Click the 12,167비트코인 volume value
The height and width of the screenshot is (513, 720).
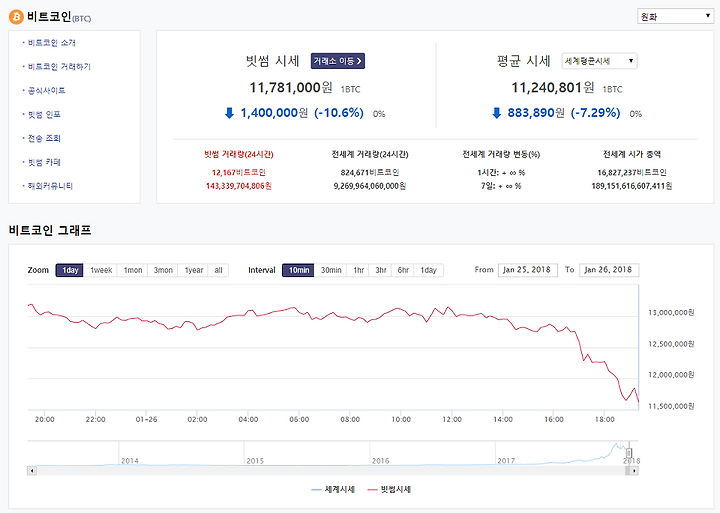point(239,173)
